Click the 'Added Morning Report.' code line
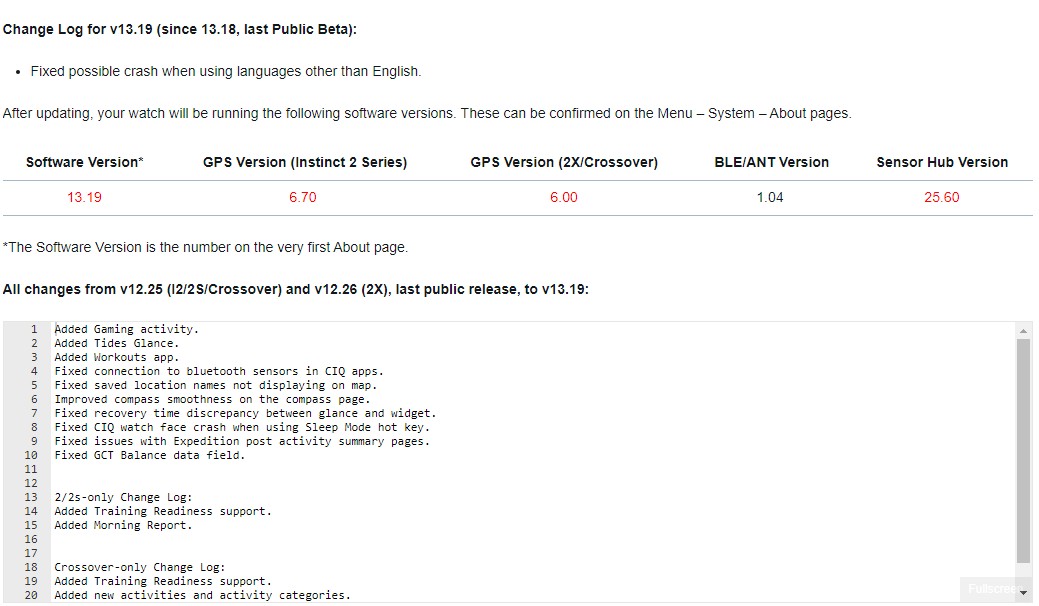 pos(123,525)
